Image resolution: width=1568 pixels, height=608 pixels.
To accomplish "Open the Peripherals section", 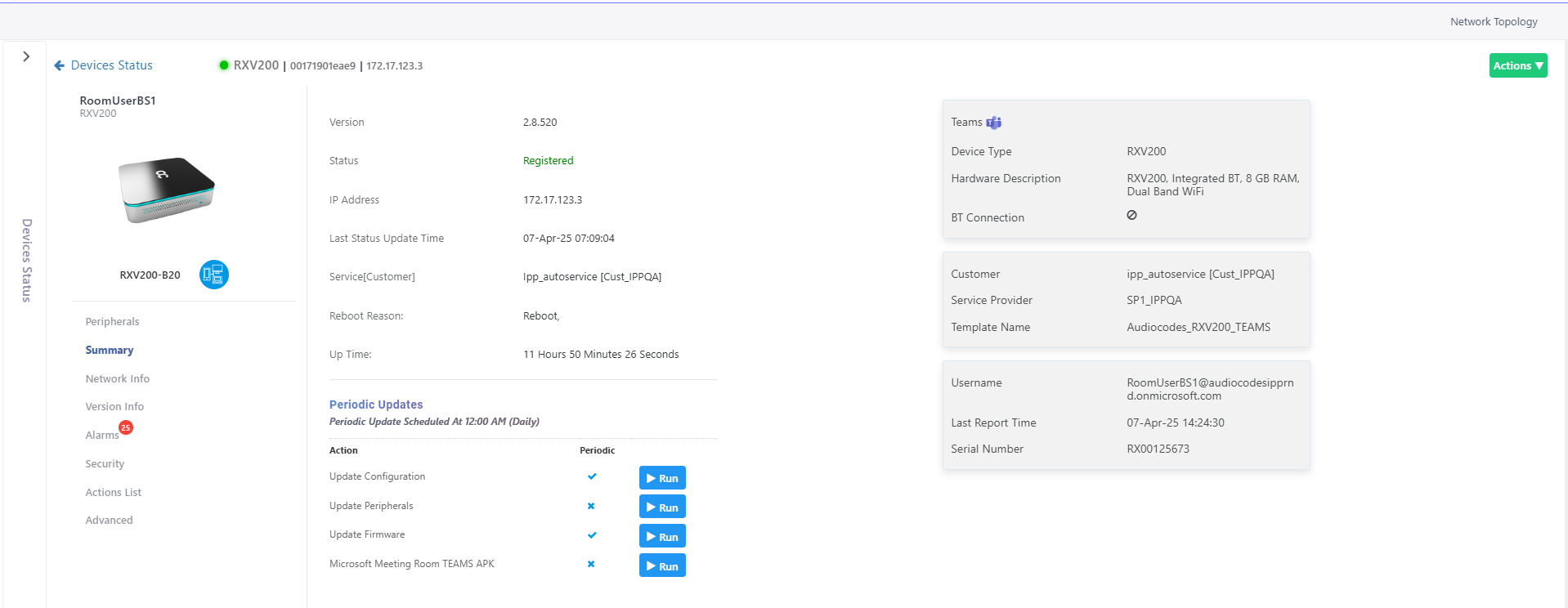I will (x=112, y=321).
